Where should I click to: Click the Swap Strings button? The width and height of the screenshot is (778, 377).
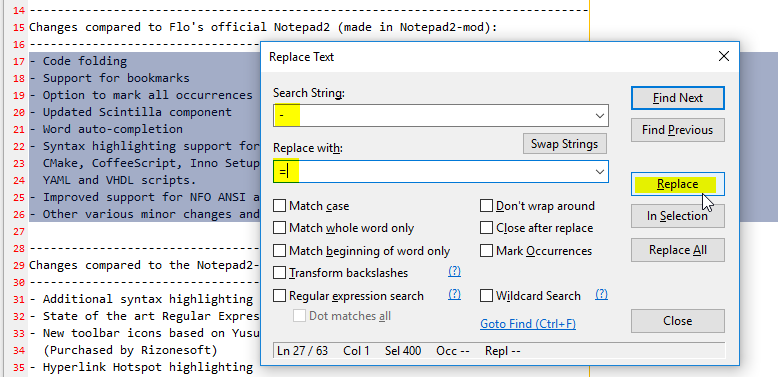tap(564, 144)
